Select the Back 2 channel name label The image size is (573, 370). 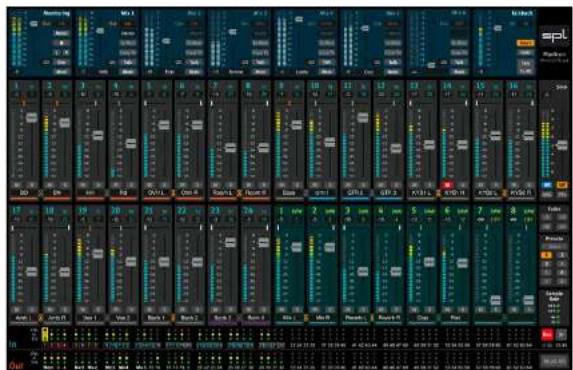tap(190, 318)
